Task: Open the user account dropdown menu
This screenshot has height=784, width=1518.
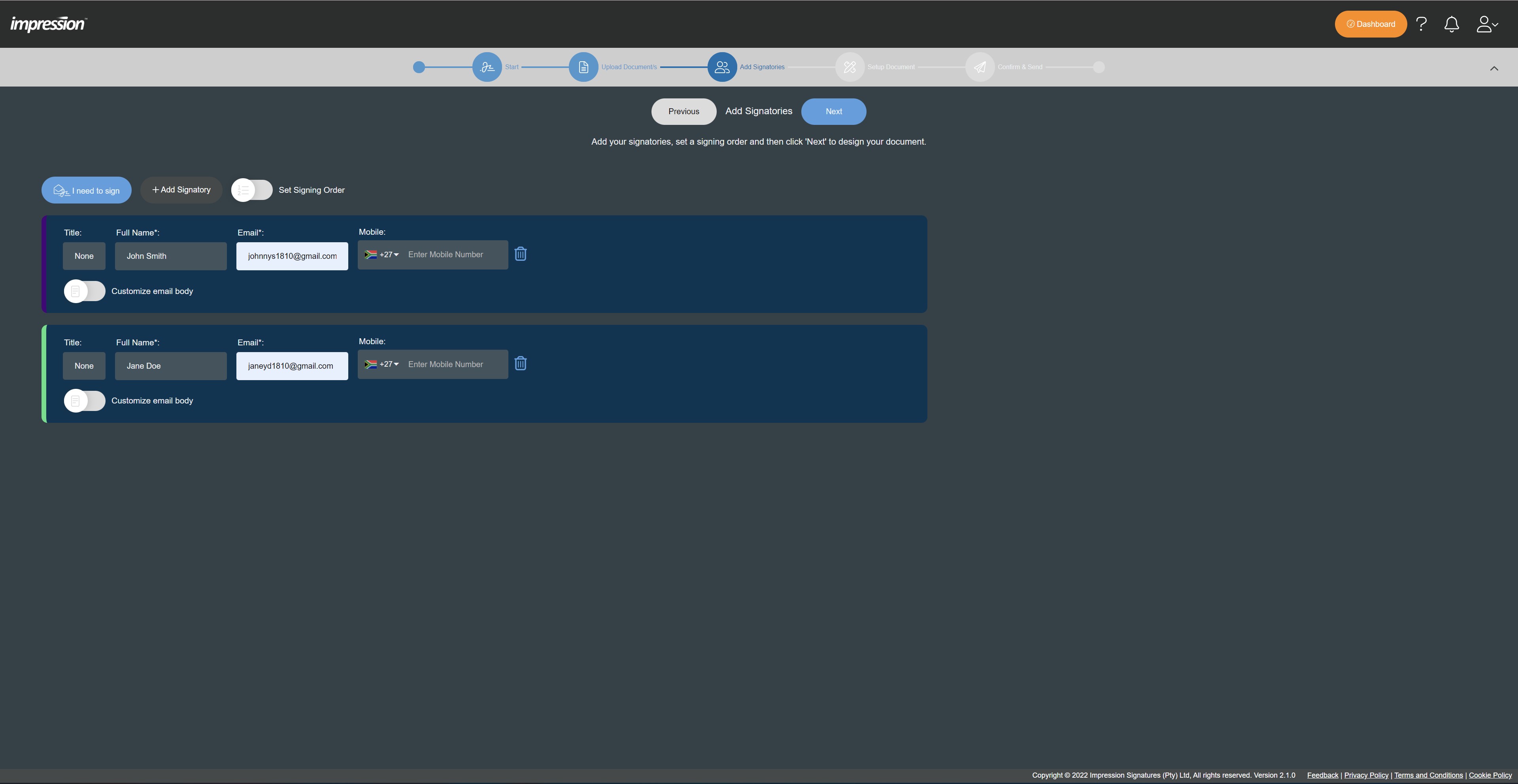Action: (x=1486, y=24)
